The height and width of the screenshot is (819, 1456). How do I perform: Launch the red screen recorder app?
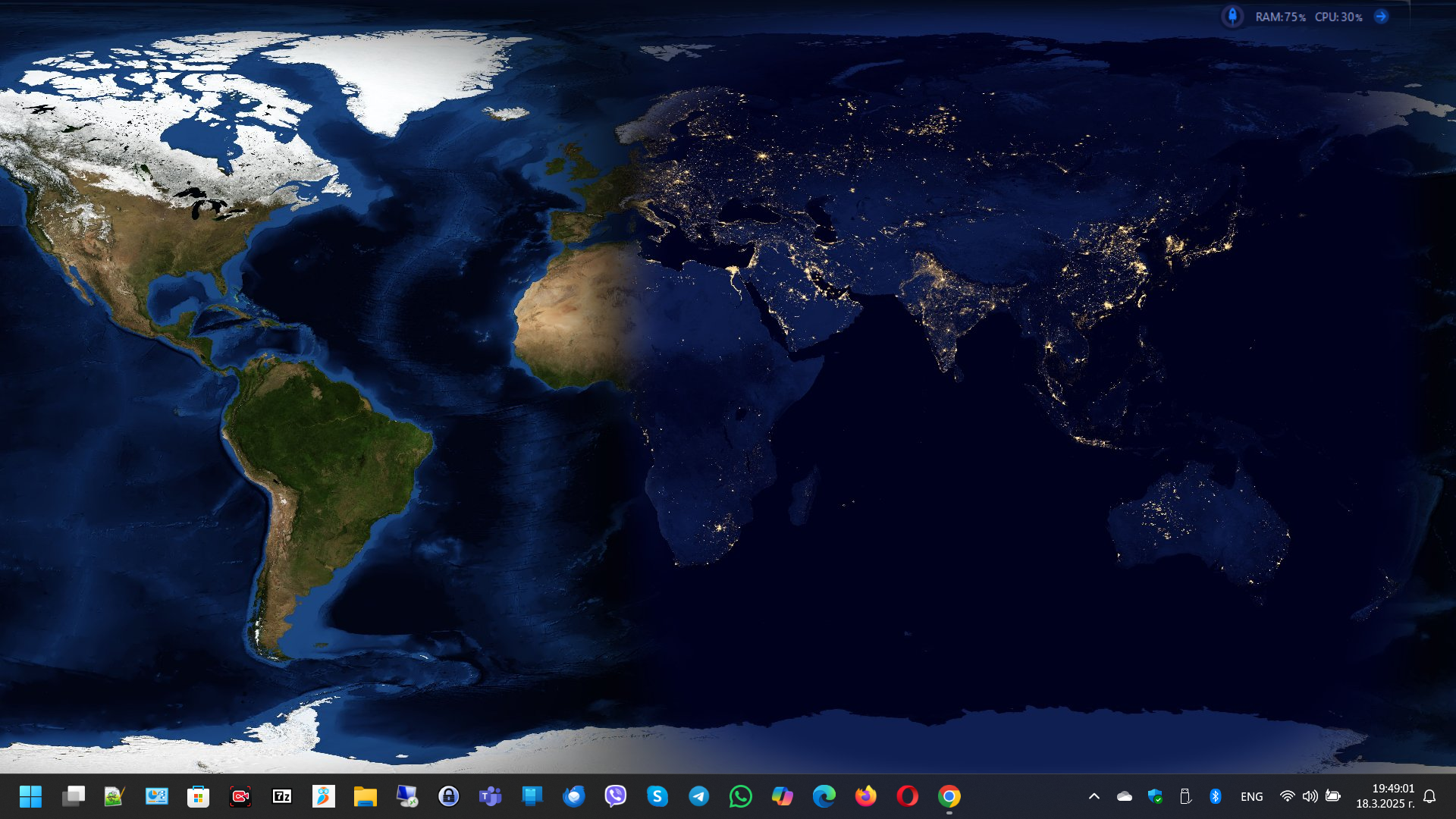tap(240, 796)
